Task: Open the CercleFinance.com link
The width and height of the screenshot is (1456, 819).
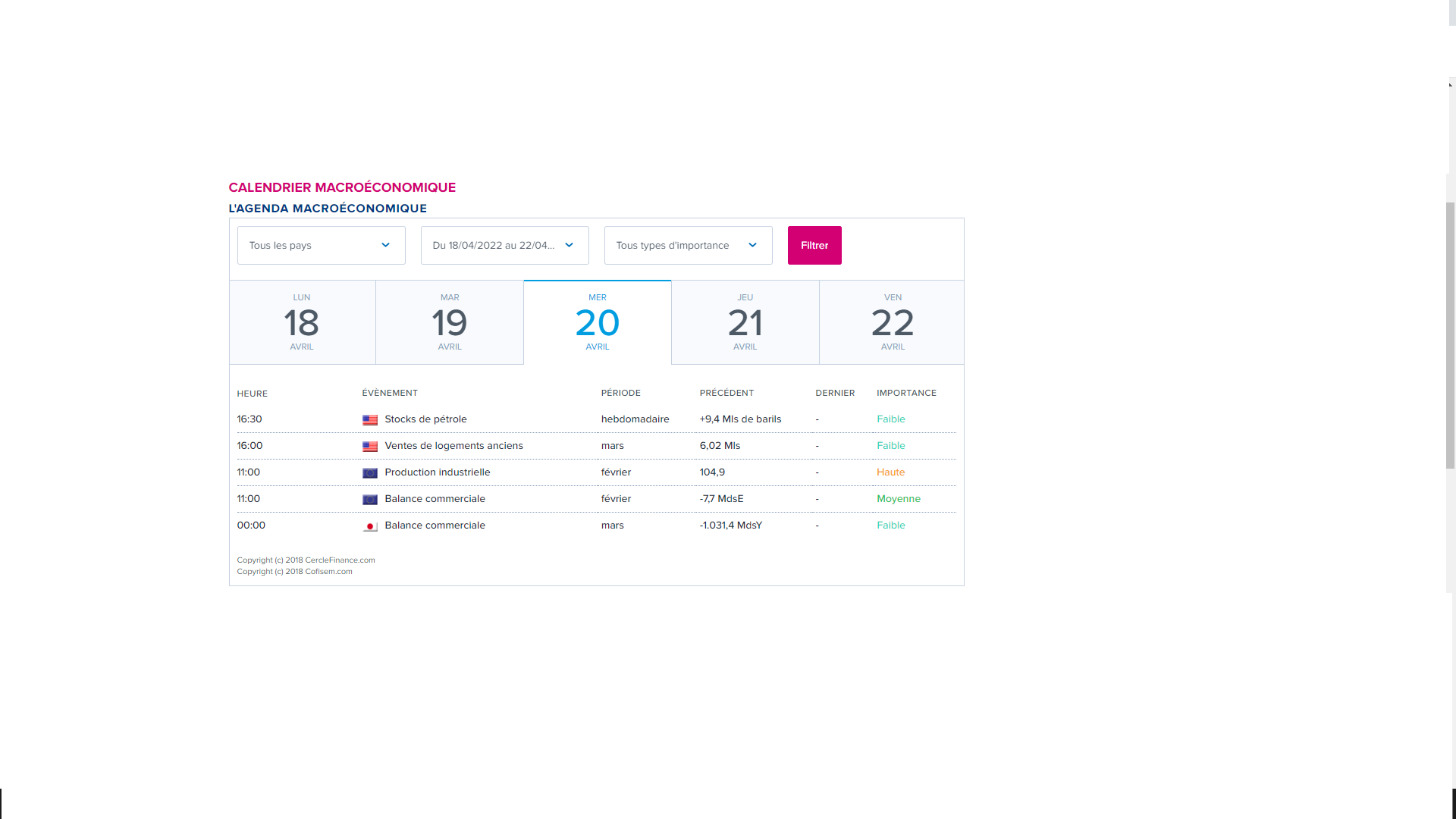Action: pos(340,560)
